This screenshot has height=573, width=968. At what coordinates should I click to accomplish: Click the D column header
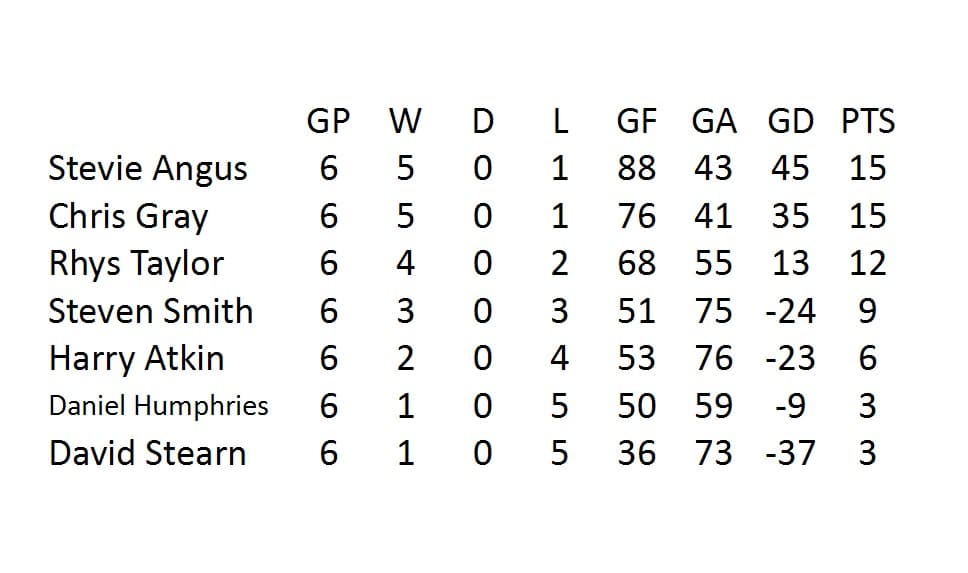[482, 122]
